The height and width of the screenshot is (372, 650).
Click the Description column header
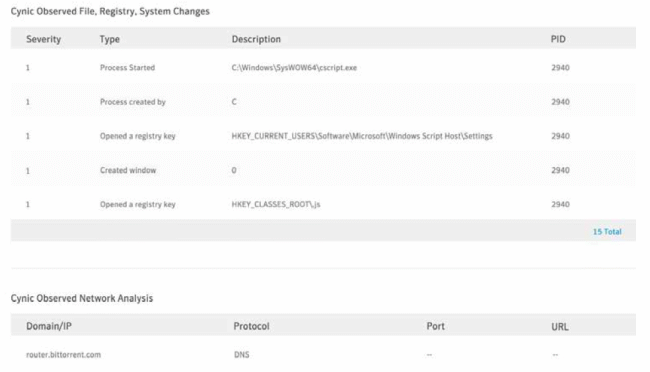(256, 39)
